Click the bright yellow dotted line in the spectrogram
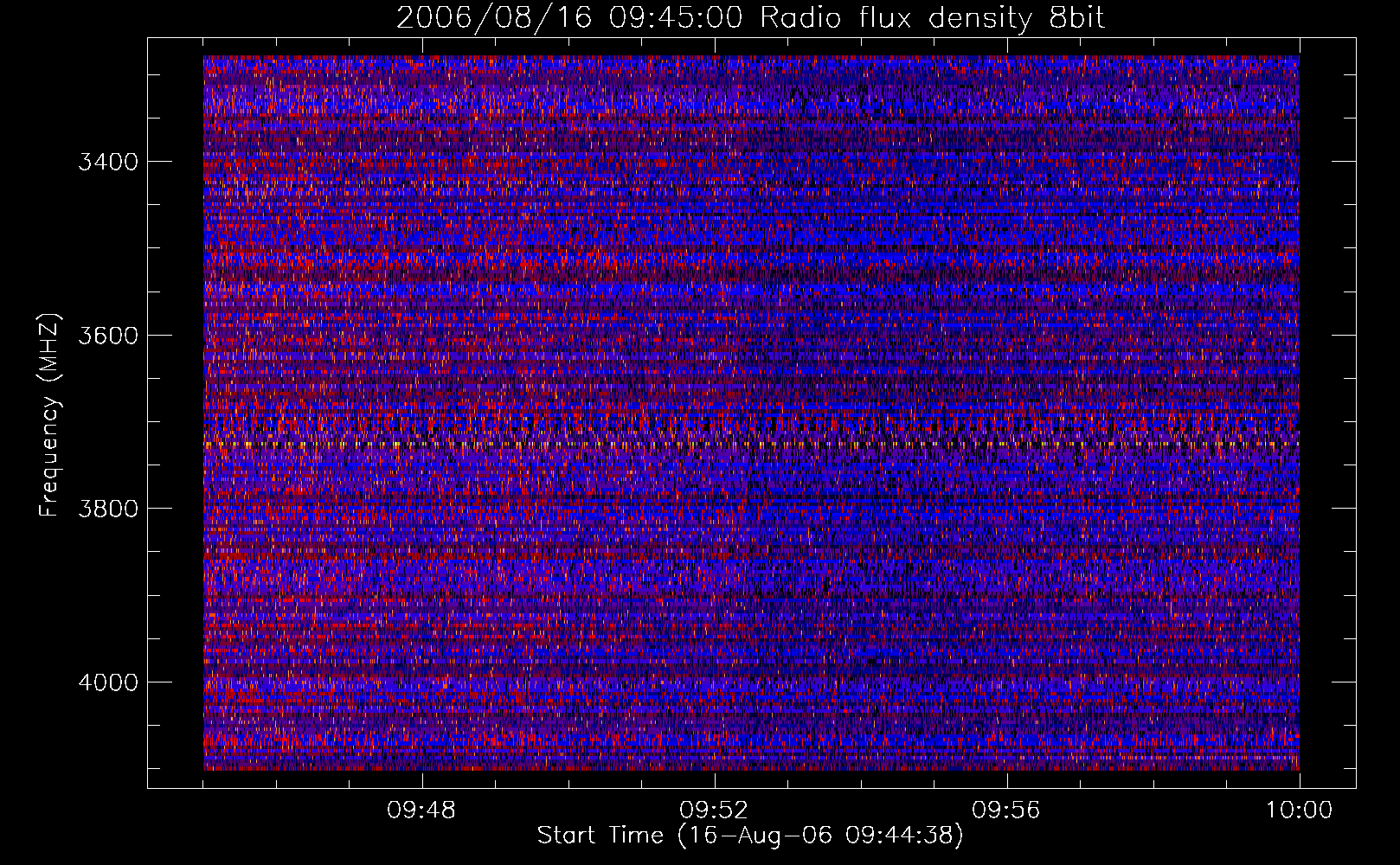 click(751, 445)
